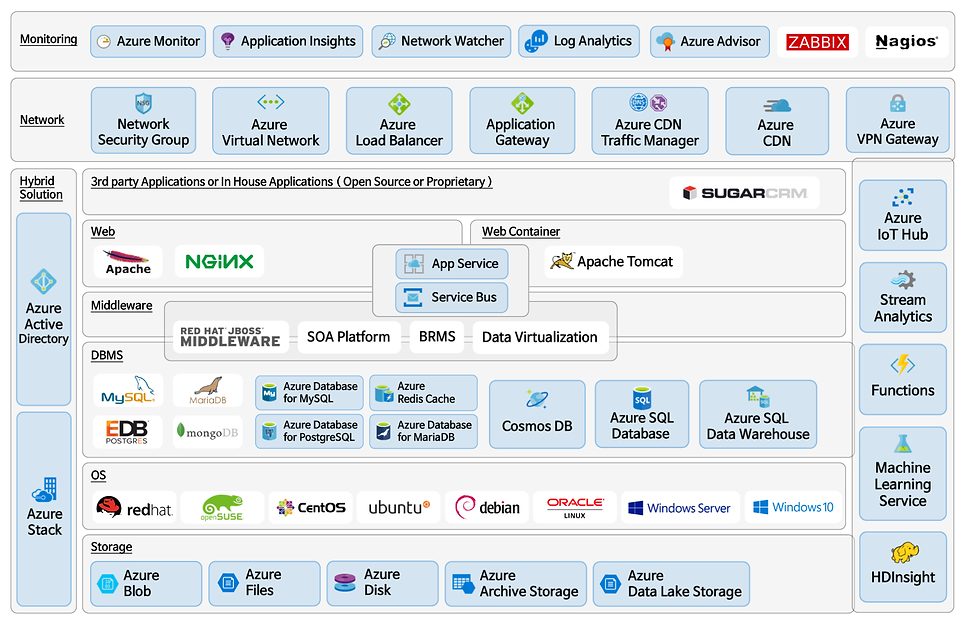The width and height of the screenshot is (965, 623).
Task: Open the Log Analytics icon
Action: pos(536,42)
